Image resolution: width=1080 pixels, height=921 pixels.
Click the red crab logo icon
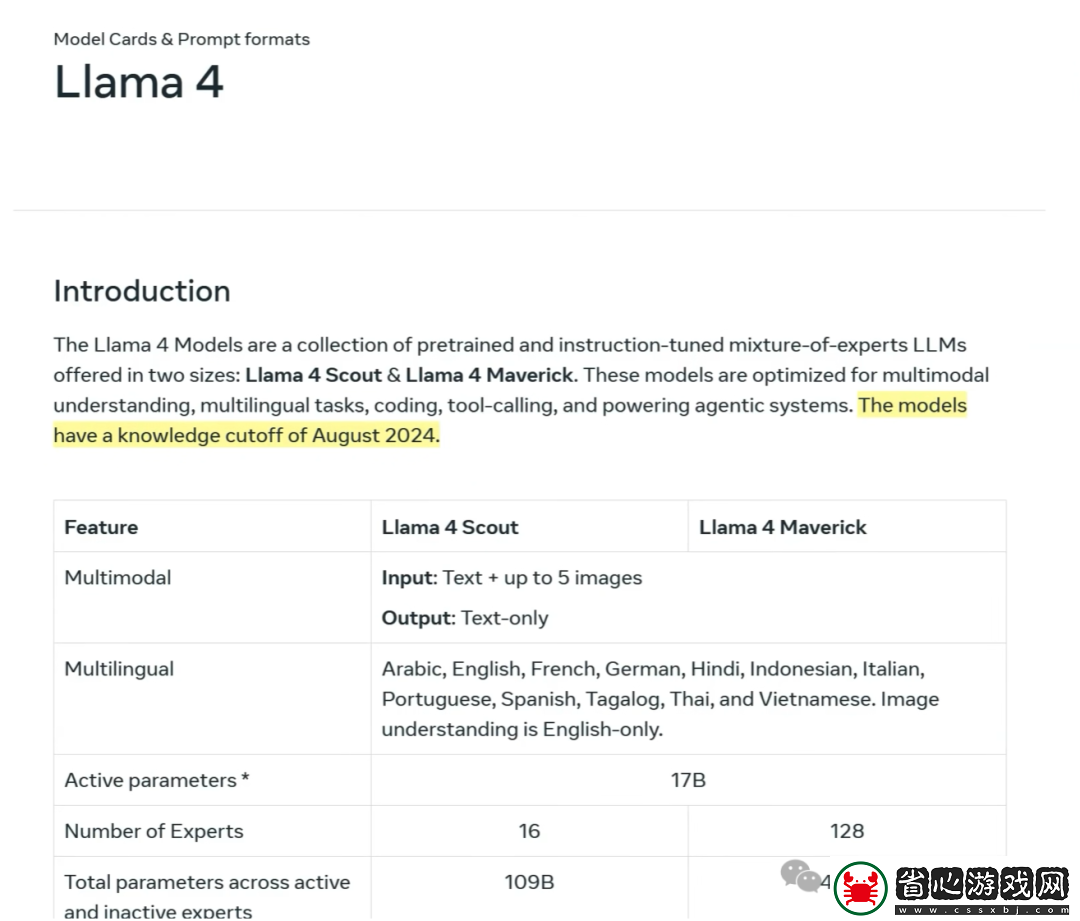pos(860,889)
